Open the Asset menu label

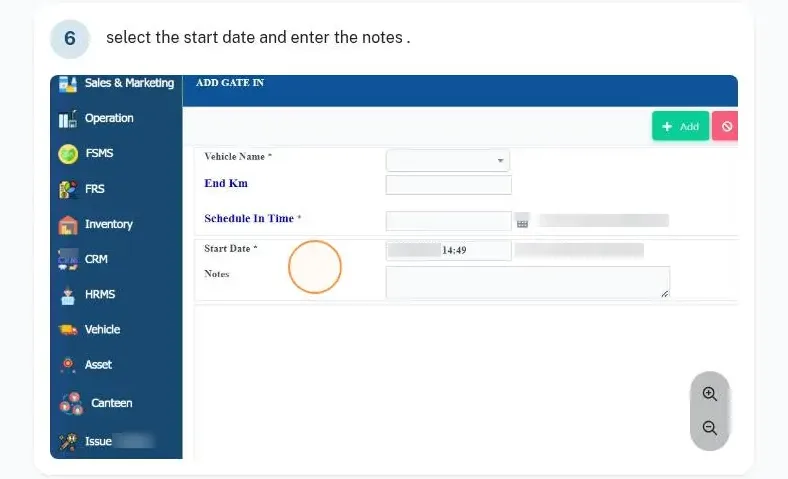98,364
